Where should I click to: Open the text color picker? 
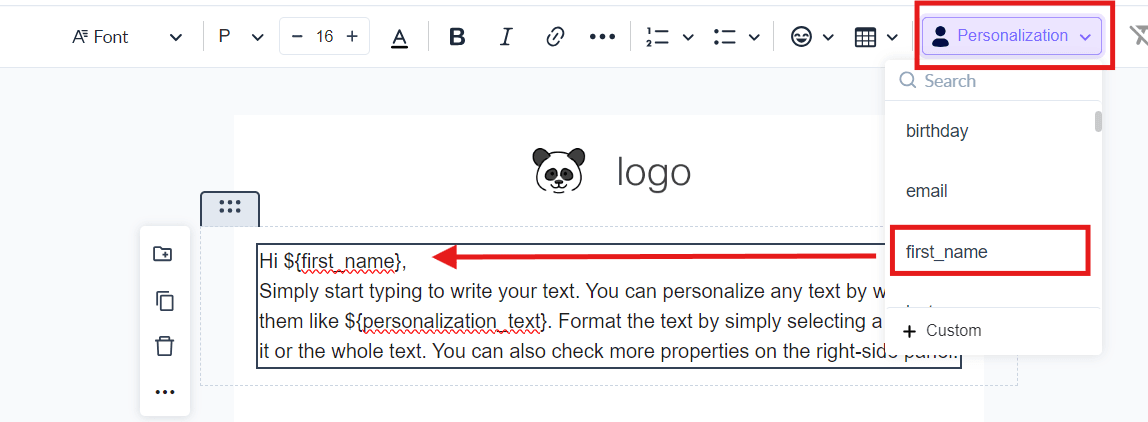click(x=399, y=37)
